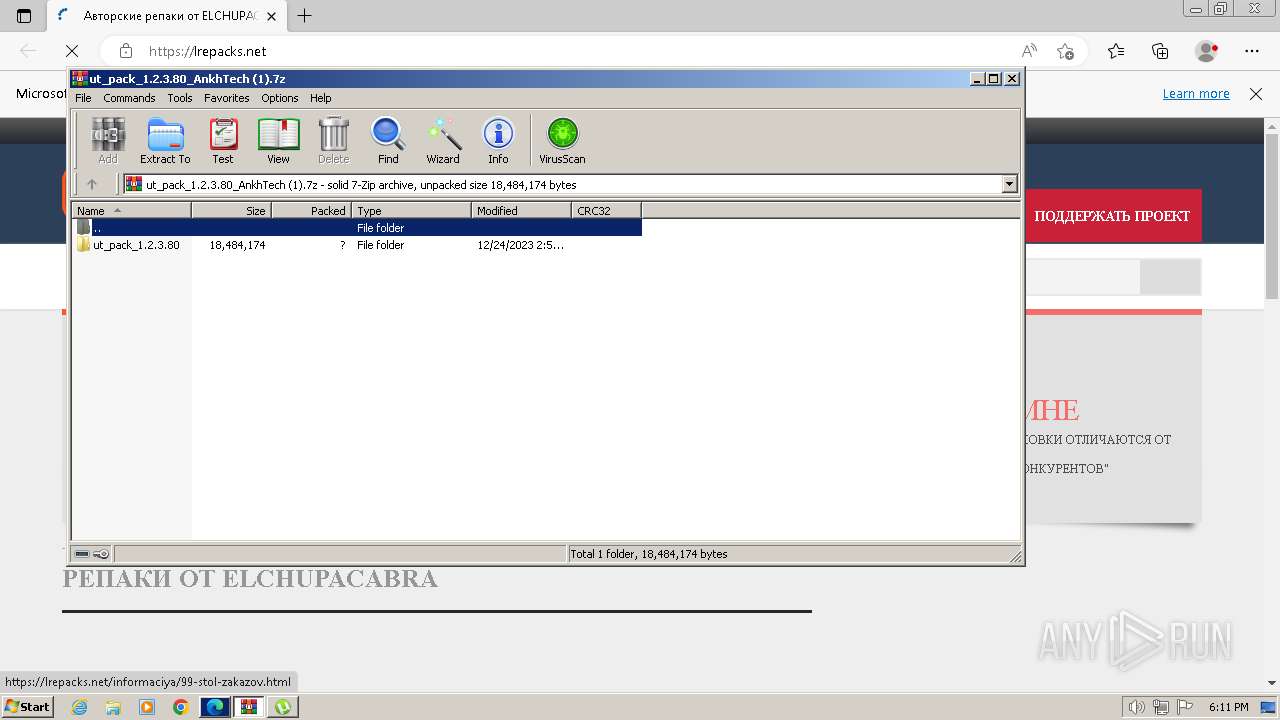
Task: Sort the list by CRC32 column
Action: tap(606, 210)
